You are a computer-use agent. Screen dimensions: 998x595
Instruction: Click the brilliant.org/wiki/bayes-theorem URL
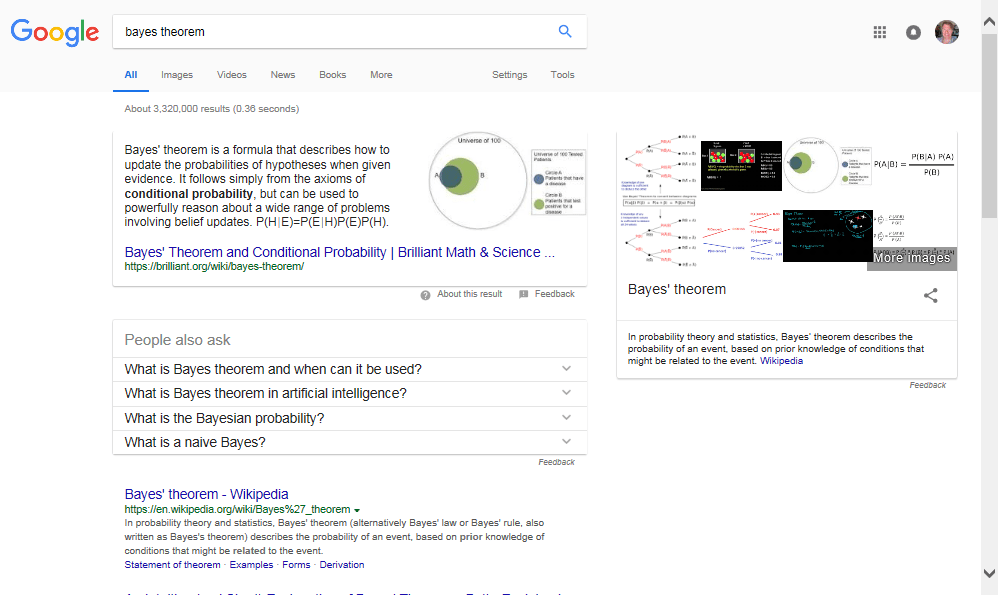214,267
